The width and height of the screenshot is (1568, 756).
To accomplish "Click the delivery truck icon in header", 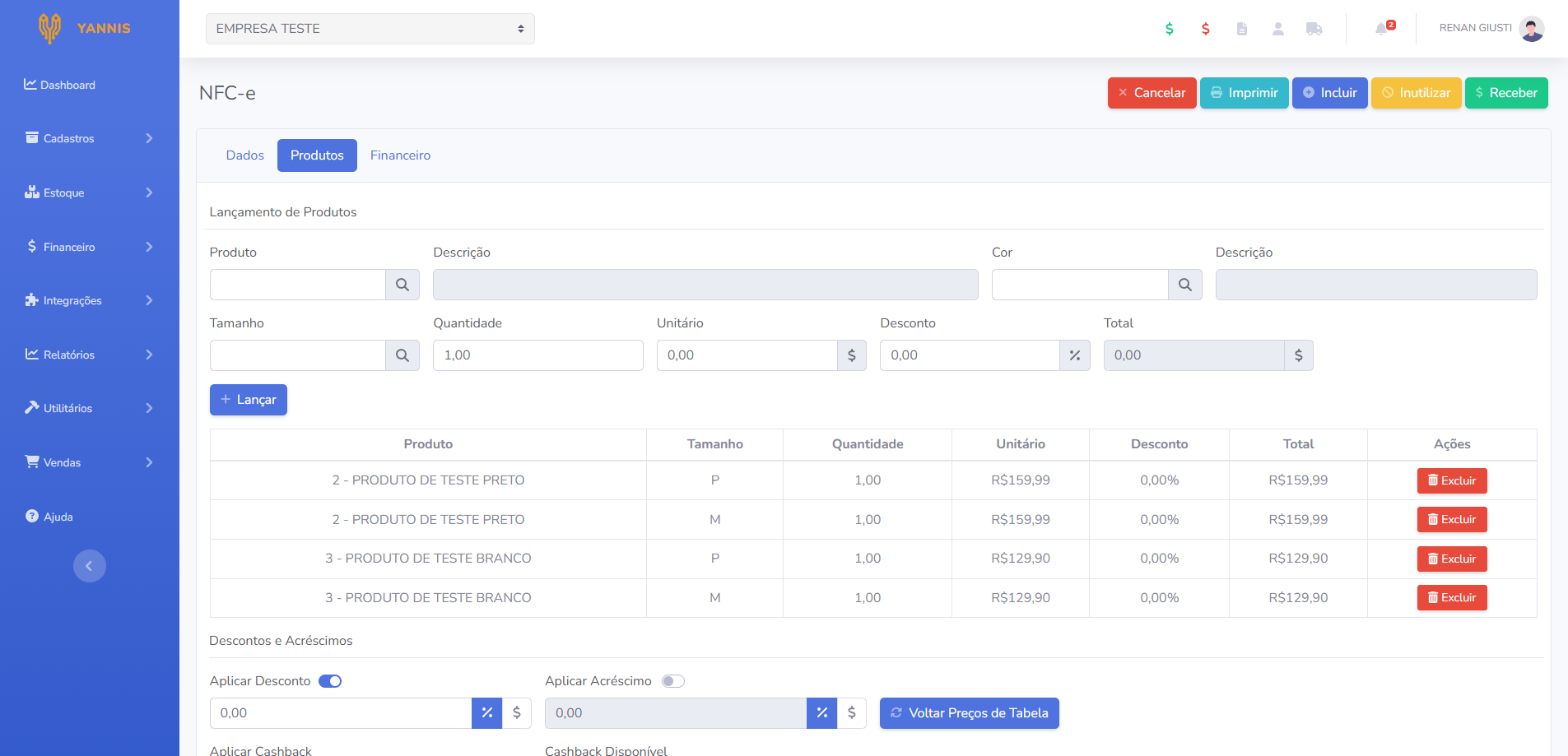I will [x=1314, y=29].
